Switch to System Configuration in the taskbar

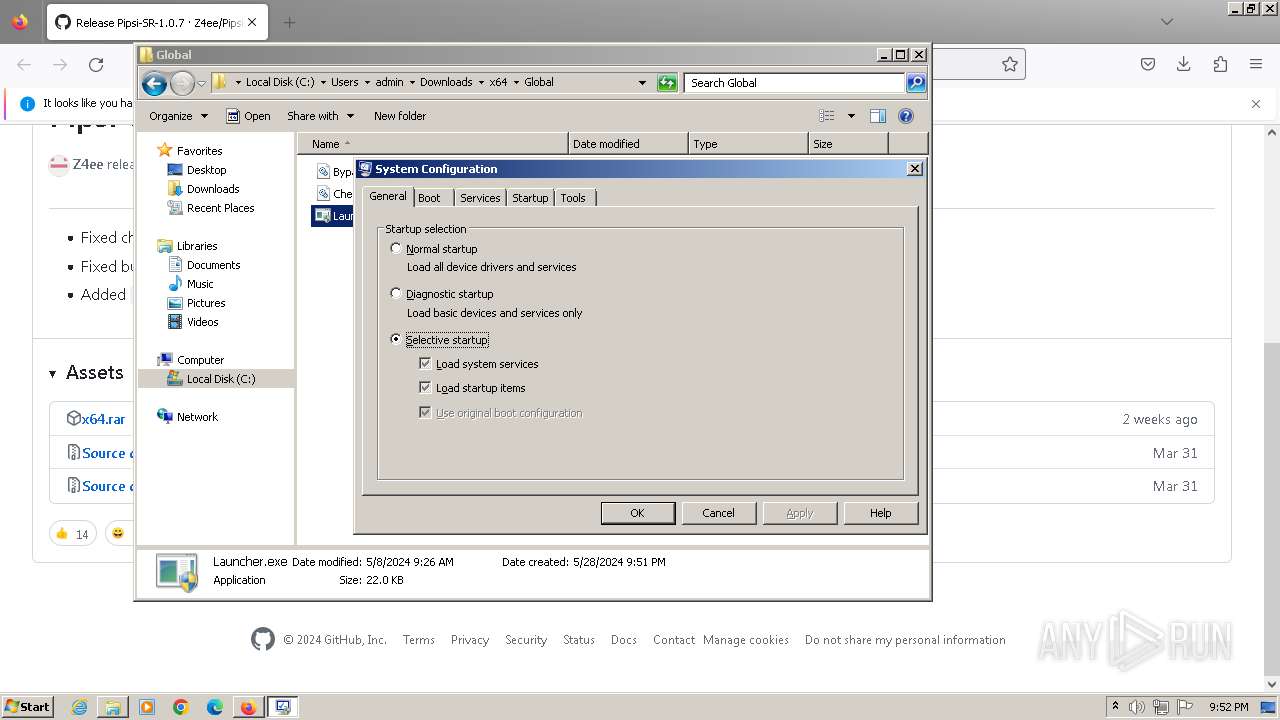[x=283, y=707]
